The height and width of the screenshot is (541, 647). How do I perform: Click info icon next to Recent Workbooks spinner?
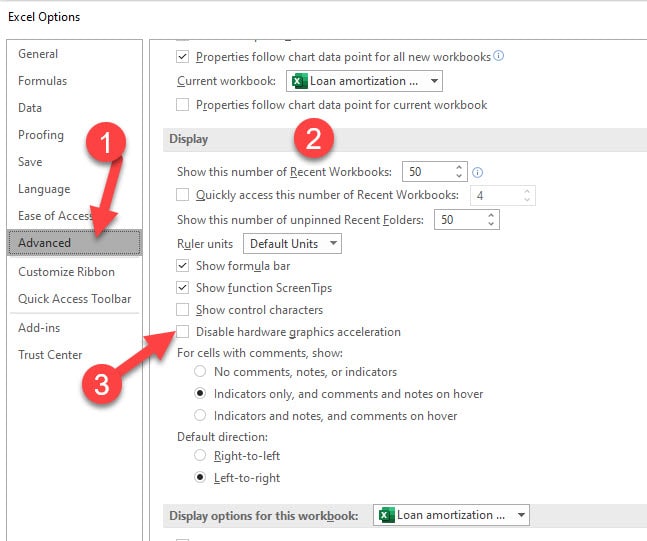click(477, 172)
